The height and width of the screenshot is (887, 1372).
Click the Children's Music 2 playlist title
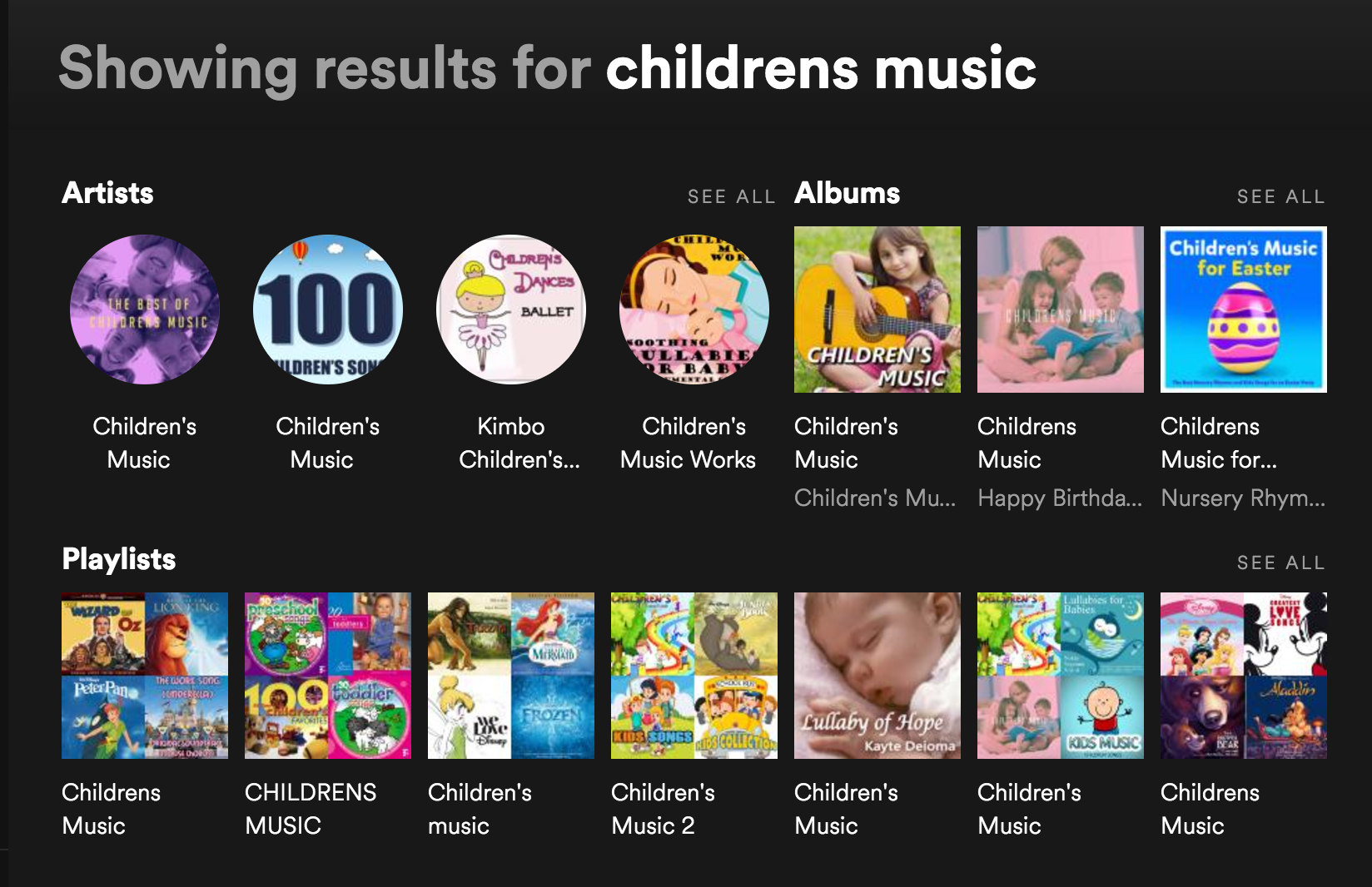pyautogui.click(x=663, y=809)
